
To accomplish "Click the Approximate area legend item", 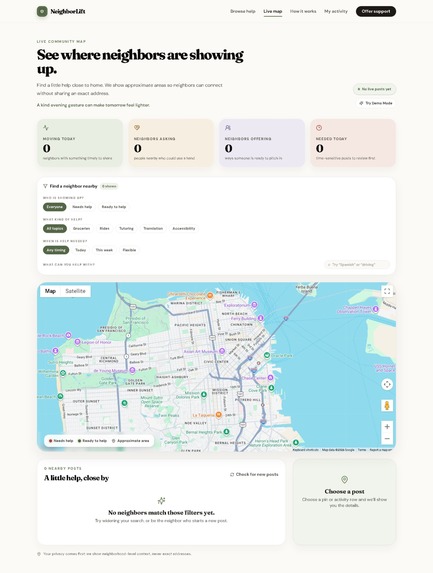I will click(x=130, y=441).
